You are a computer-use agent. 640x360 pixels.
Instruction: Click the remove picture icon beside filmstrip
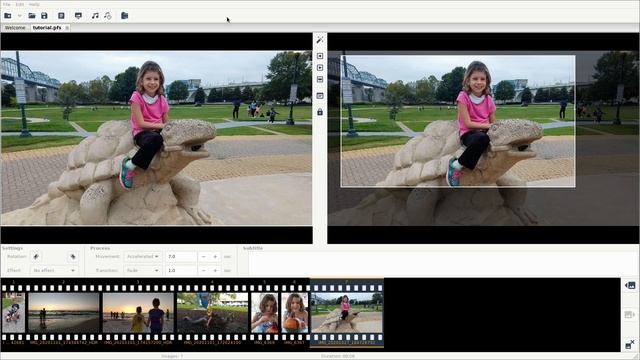tap(630, 344)
